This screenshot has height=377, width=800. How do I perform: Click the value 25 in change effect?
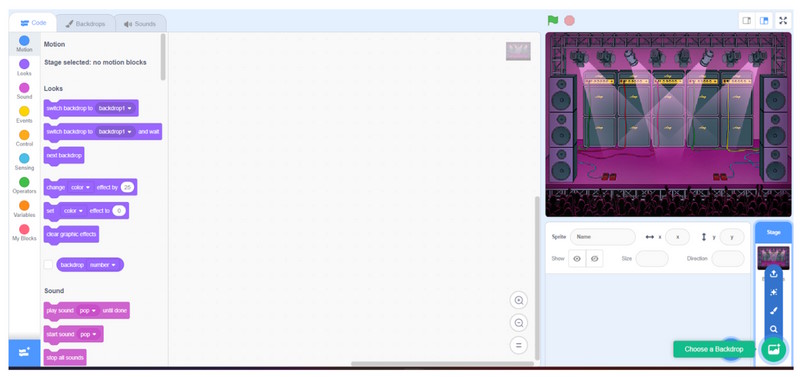[x=128, y=187]
